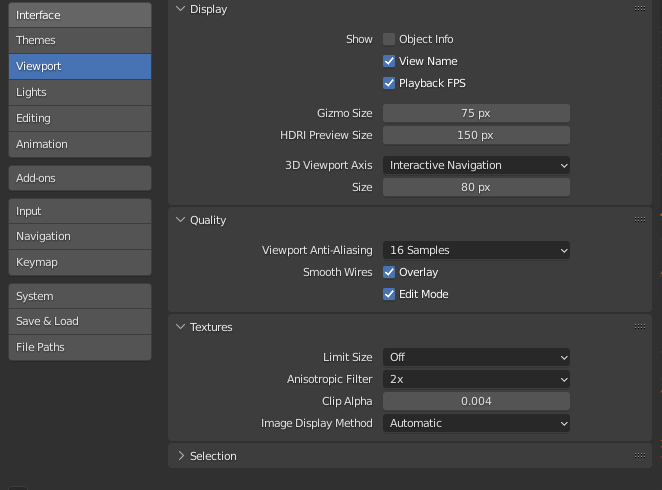Go to the Keymap section
The height and width of the screenshot is (490, 662).
click(x=80, y=262)
